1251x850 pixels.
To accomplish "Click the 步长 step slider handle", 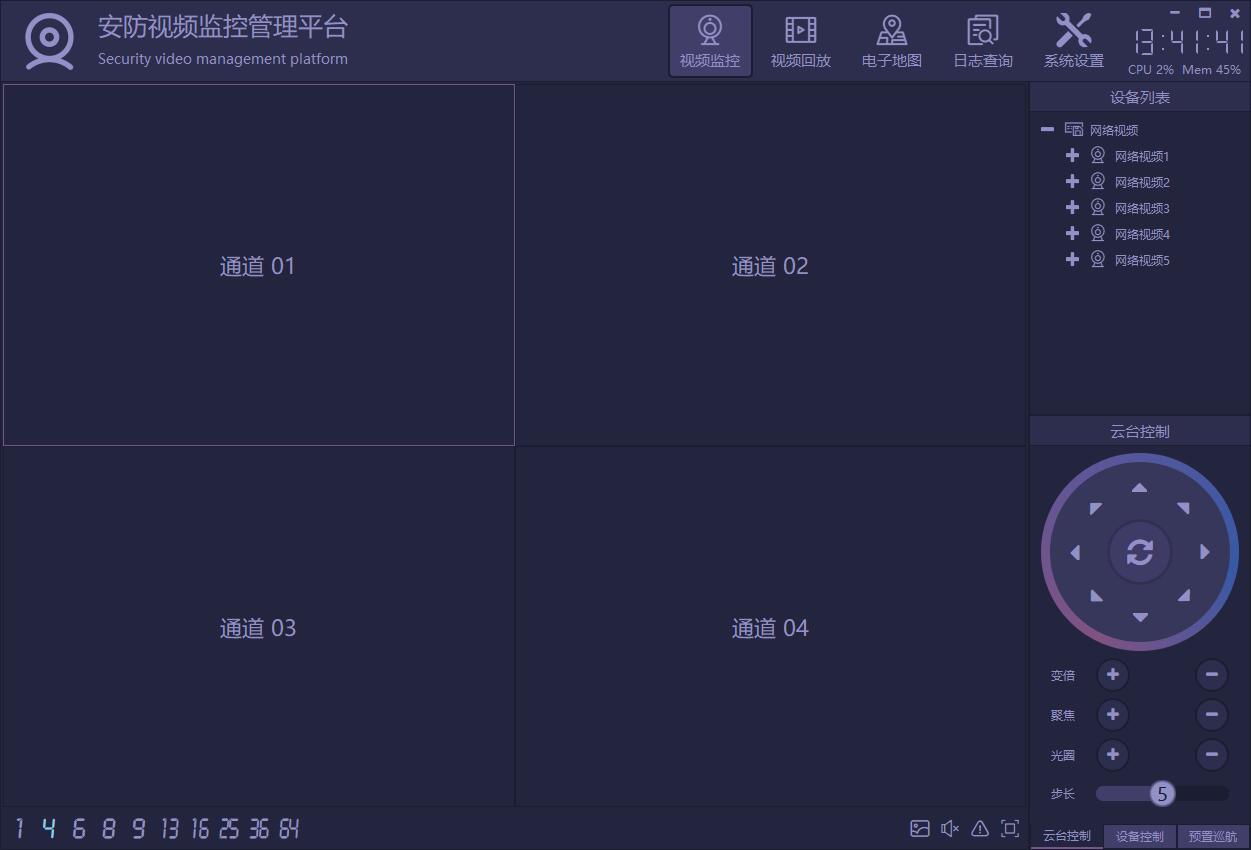I will click(x=1161, y=794).
